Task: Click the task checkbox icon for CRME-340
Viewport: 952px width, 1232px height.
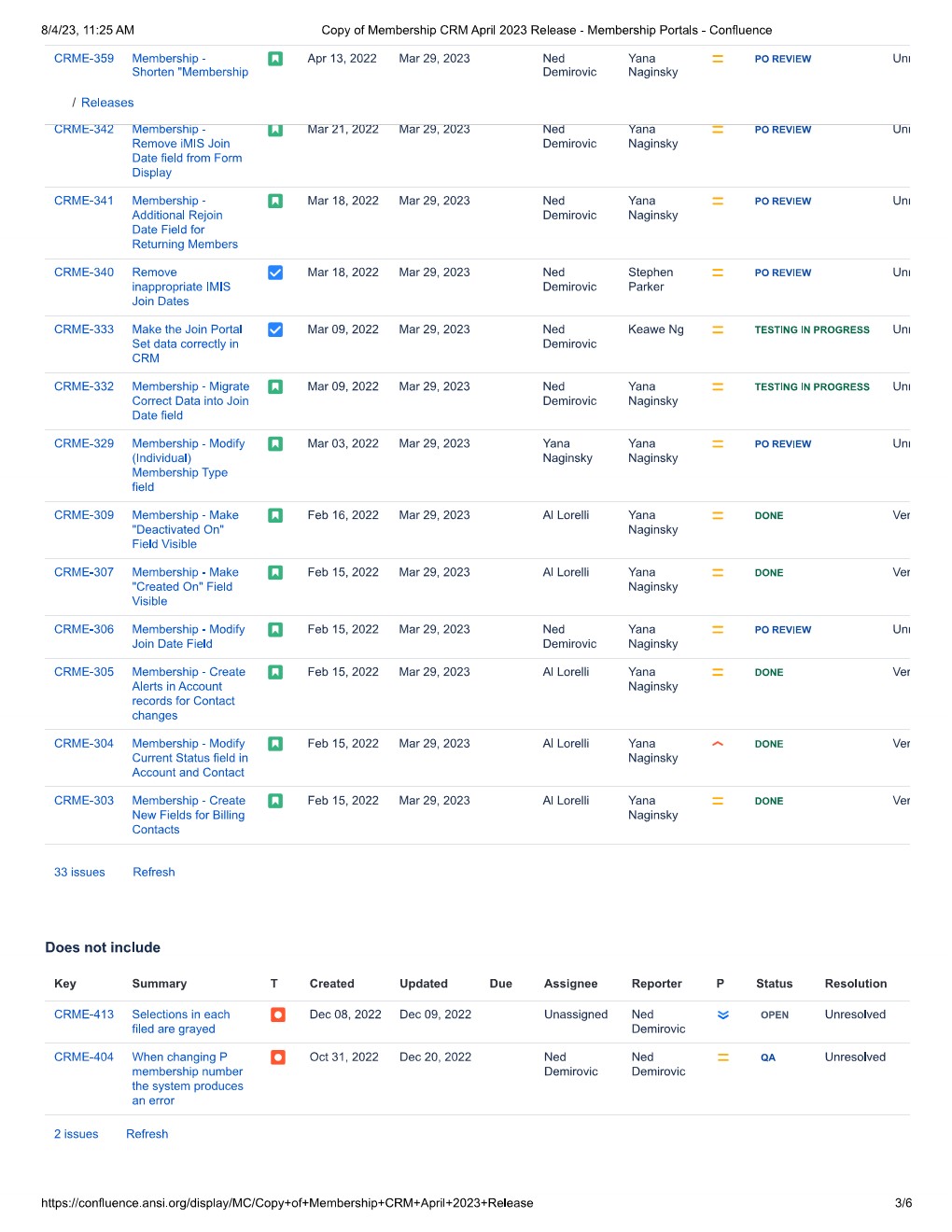Action: [x=275, y=273]
